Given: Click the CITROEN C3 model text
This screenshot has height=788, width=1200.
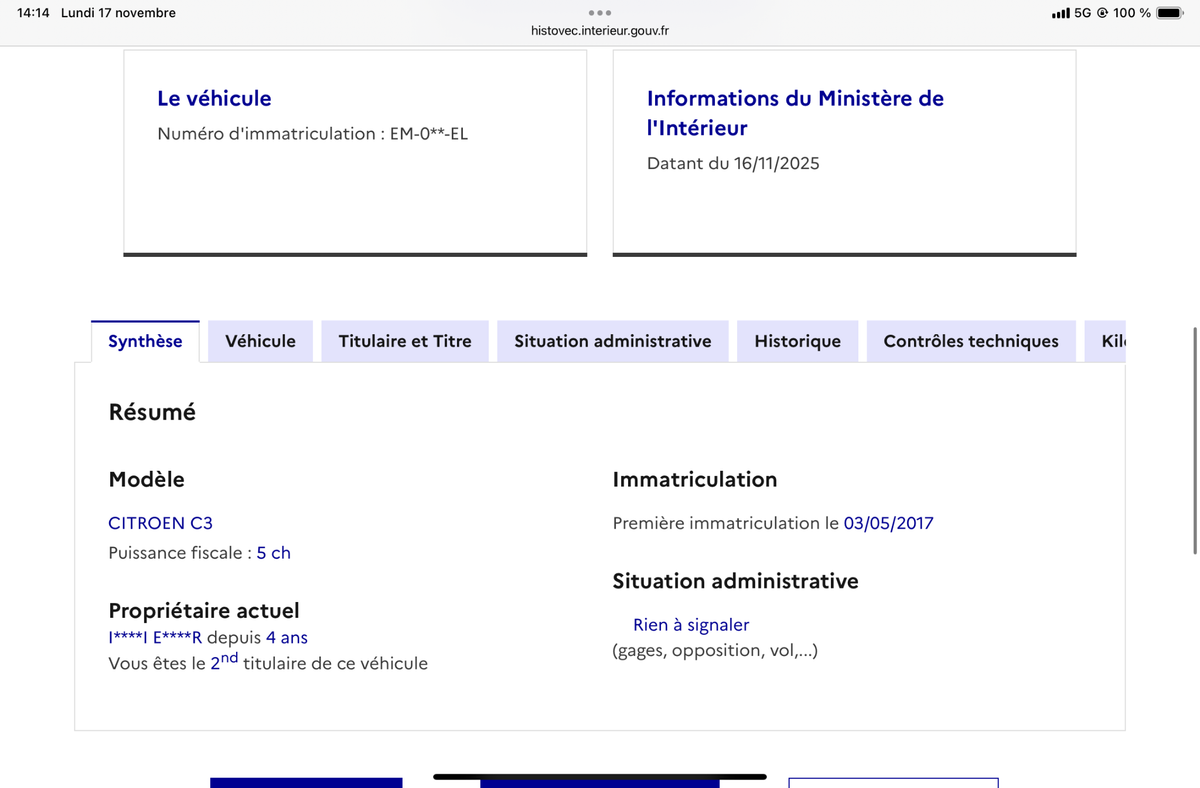Looking at the screenshot, I should pyautogui.click(x=160, y=523).
